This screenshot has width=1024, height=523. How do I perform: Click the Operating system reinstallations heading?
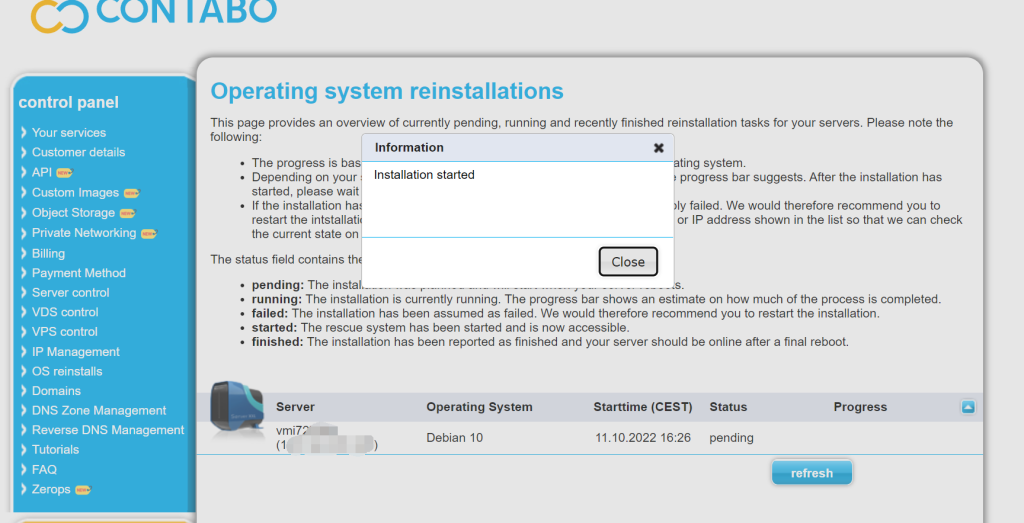pyautogui.click(x=387, y=91)
